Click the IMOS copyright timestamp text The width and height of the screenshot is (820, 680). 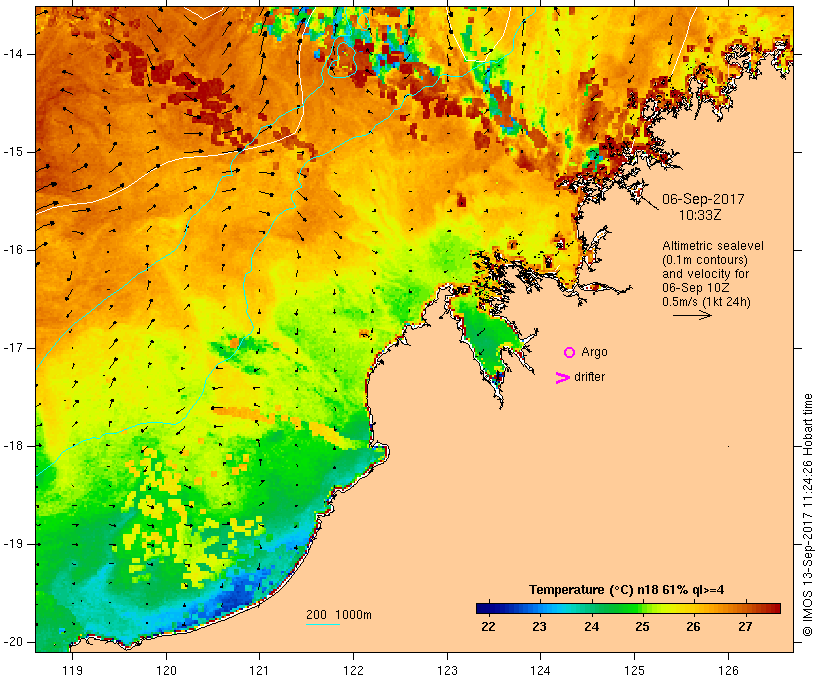[807, 515]
